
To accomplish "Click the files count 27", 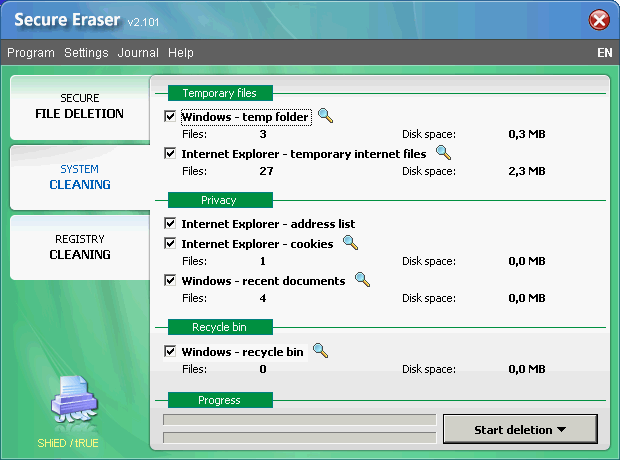I will 266,171.
